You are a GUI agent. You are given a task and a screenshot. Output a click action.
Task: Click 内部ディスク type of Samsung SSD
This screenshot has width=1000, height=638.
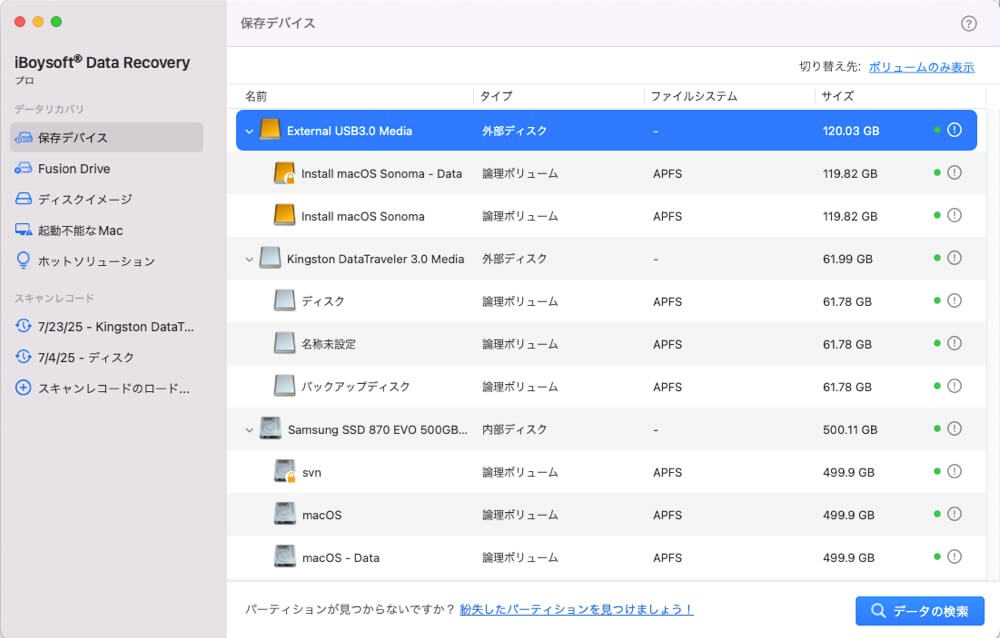(x=514, y=429)
